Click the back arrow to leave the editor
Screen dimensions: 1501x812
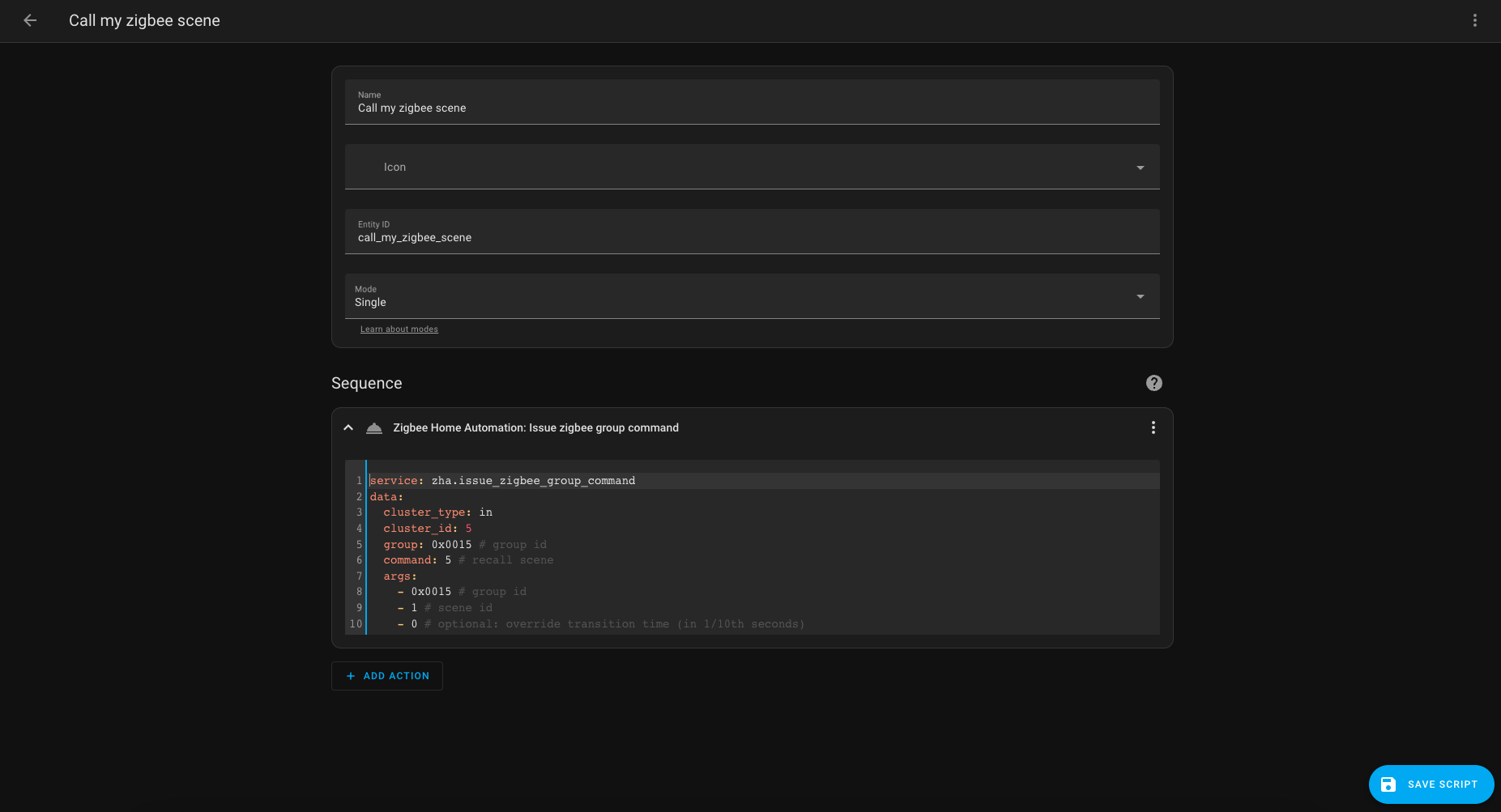tap(30, 20)
